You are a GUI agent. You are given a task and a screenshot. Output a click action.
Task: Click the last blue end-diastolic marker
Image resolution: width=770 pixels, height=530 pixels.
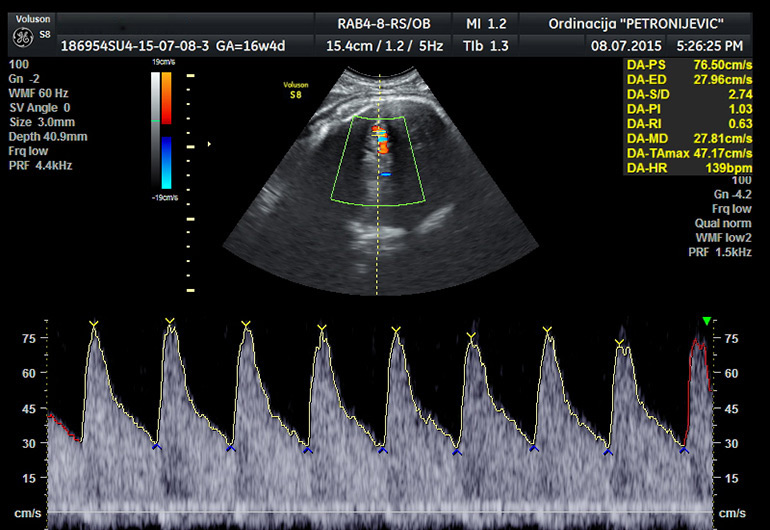684,450
